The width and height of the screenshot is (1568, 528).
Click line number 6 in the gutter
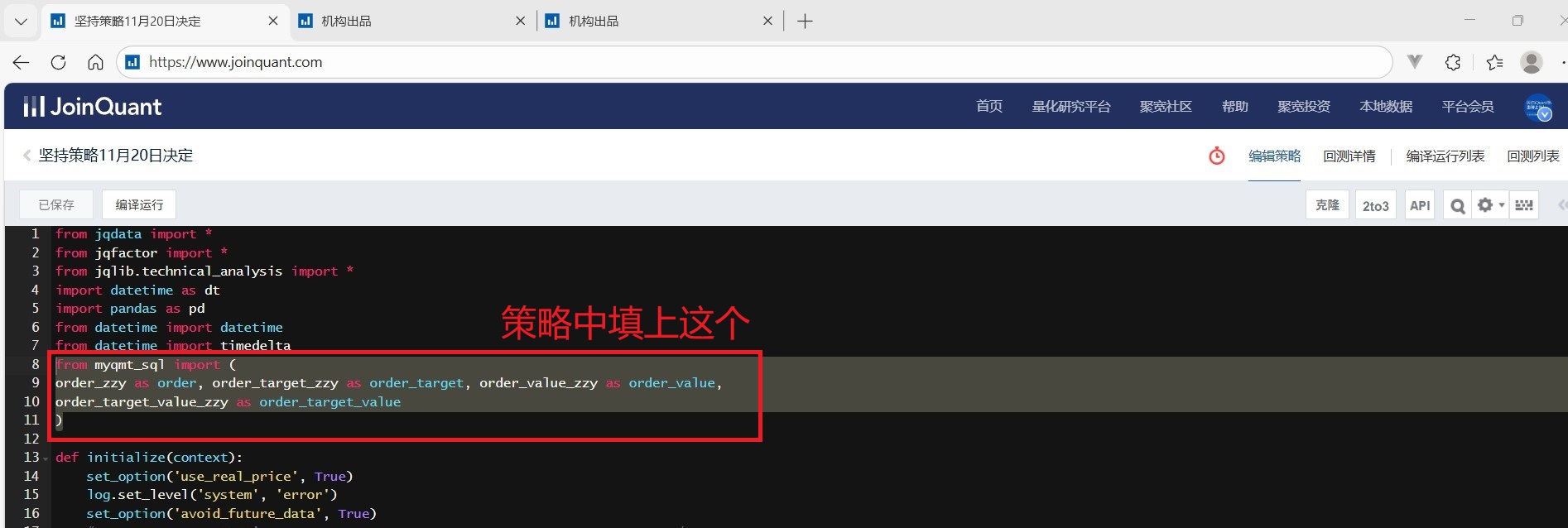pyautogui.click(x=36, y=327)
